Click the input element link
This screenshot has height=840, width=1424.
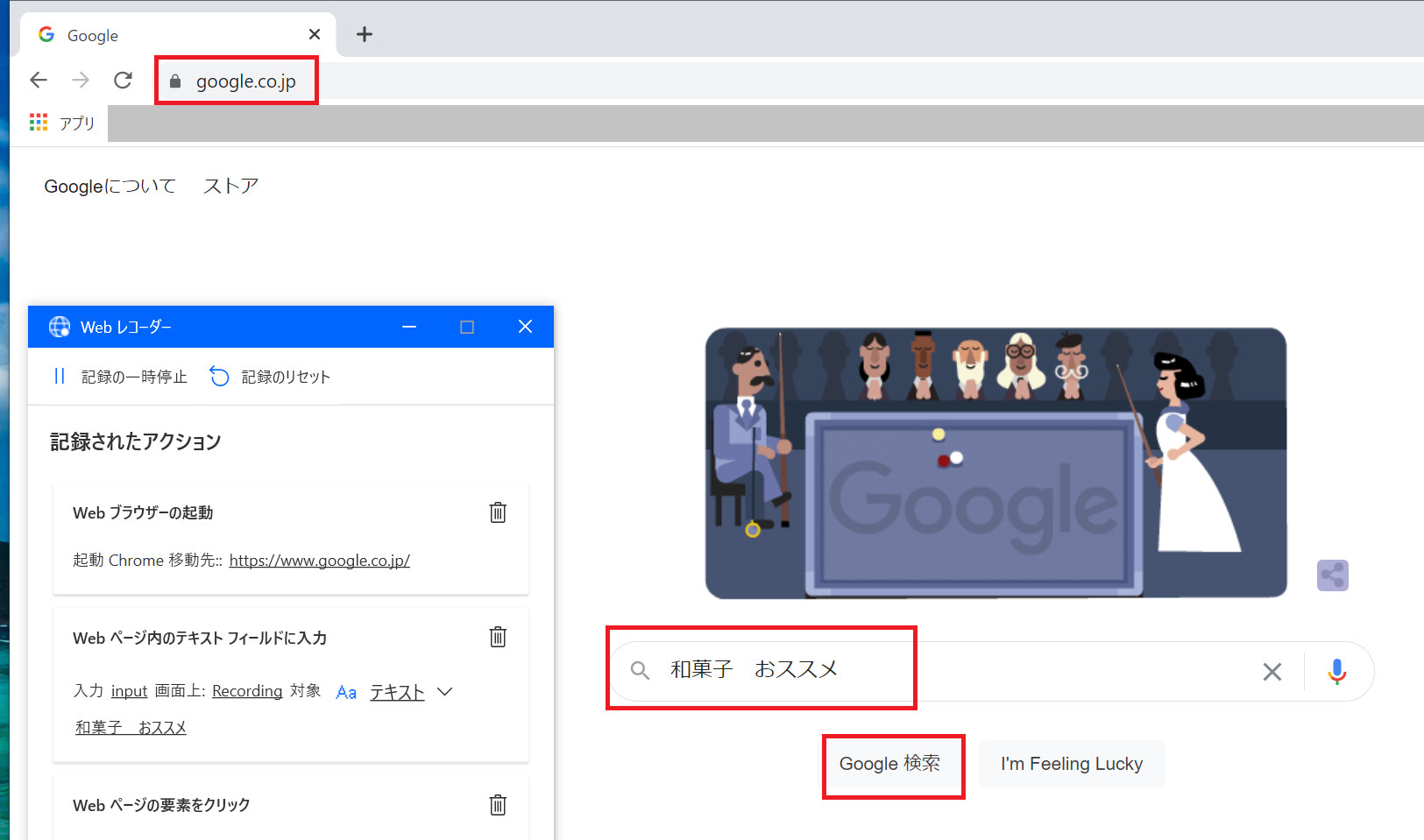(x=129, y=691)
